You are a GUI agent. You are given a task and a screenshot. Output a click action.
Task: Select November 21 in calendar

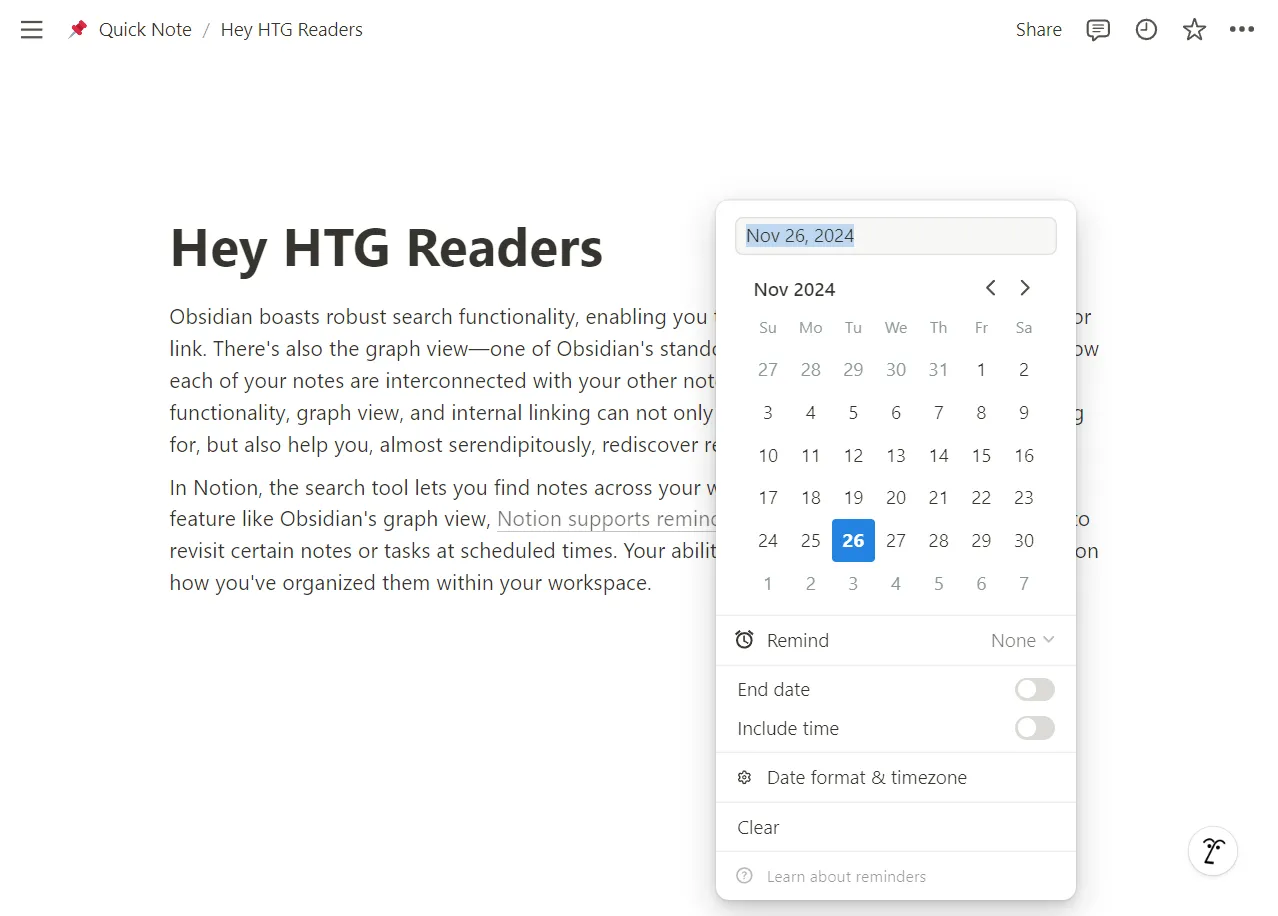pyautogui.click(x=938, y=497)
